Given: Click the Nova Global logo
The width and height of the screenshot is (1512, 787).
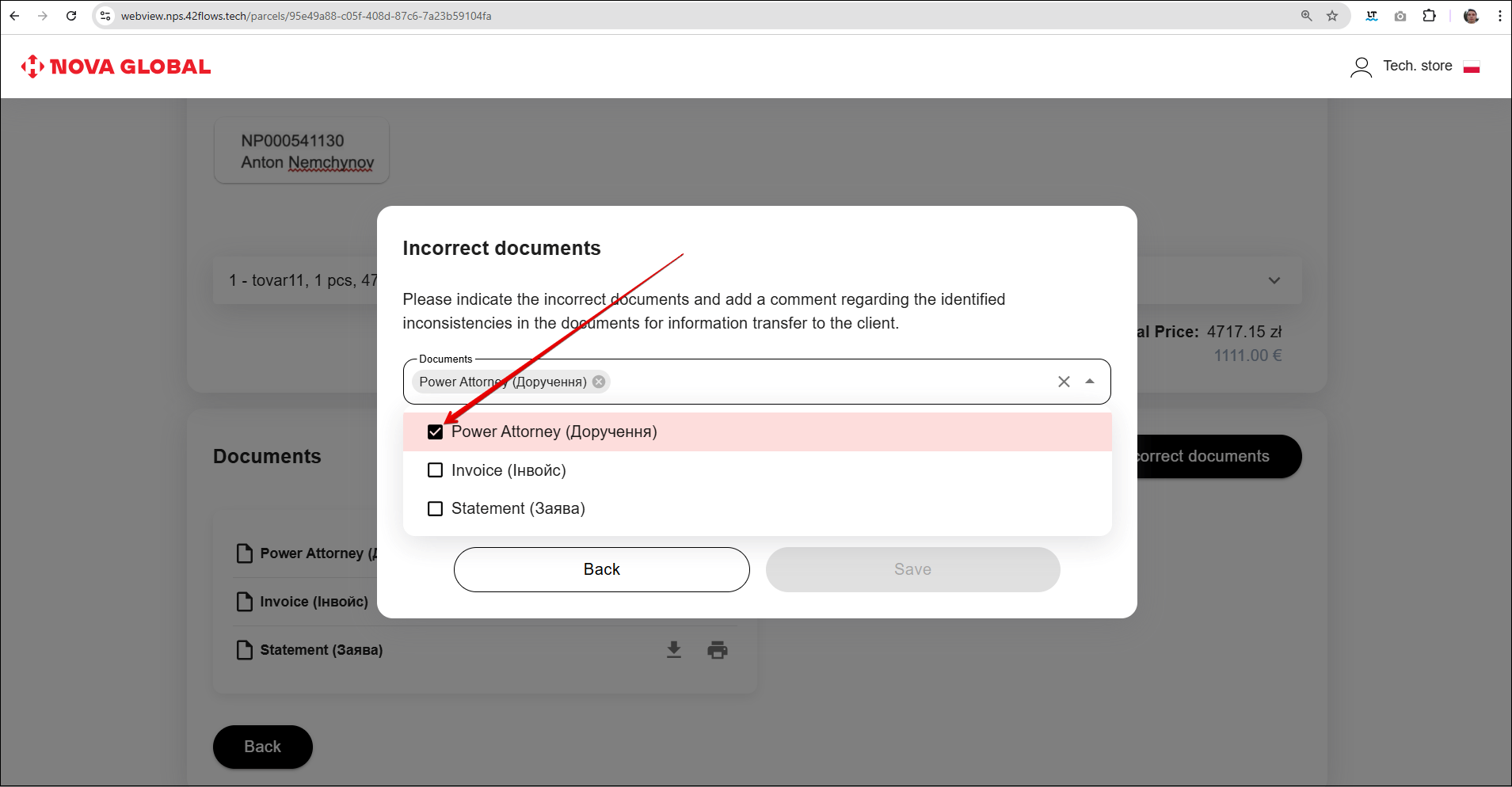Looking at the screenshot, I should click(x=116, y=67).
